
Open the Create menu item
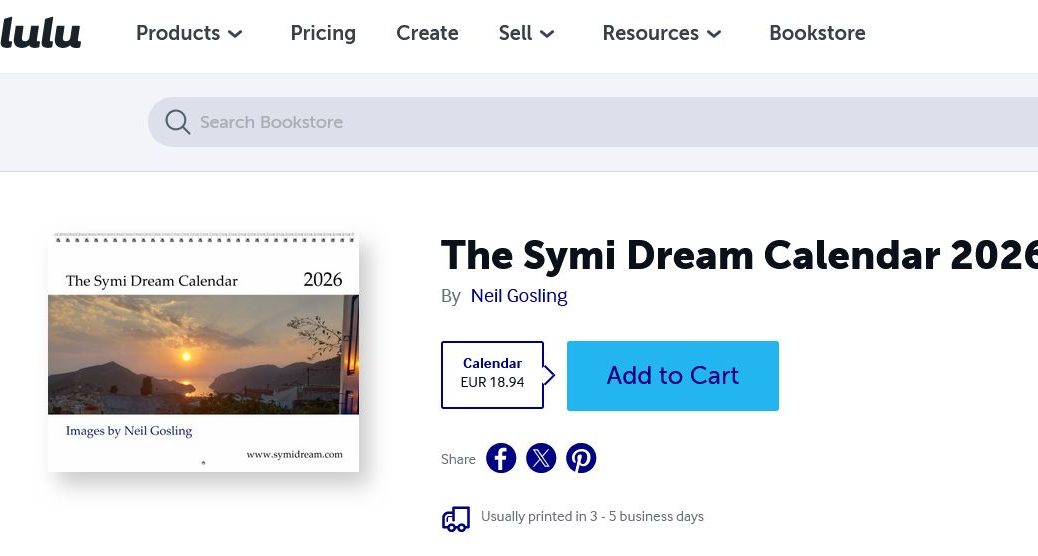pos(427,33)
